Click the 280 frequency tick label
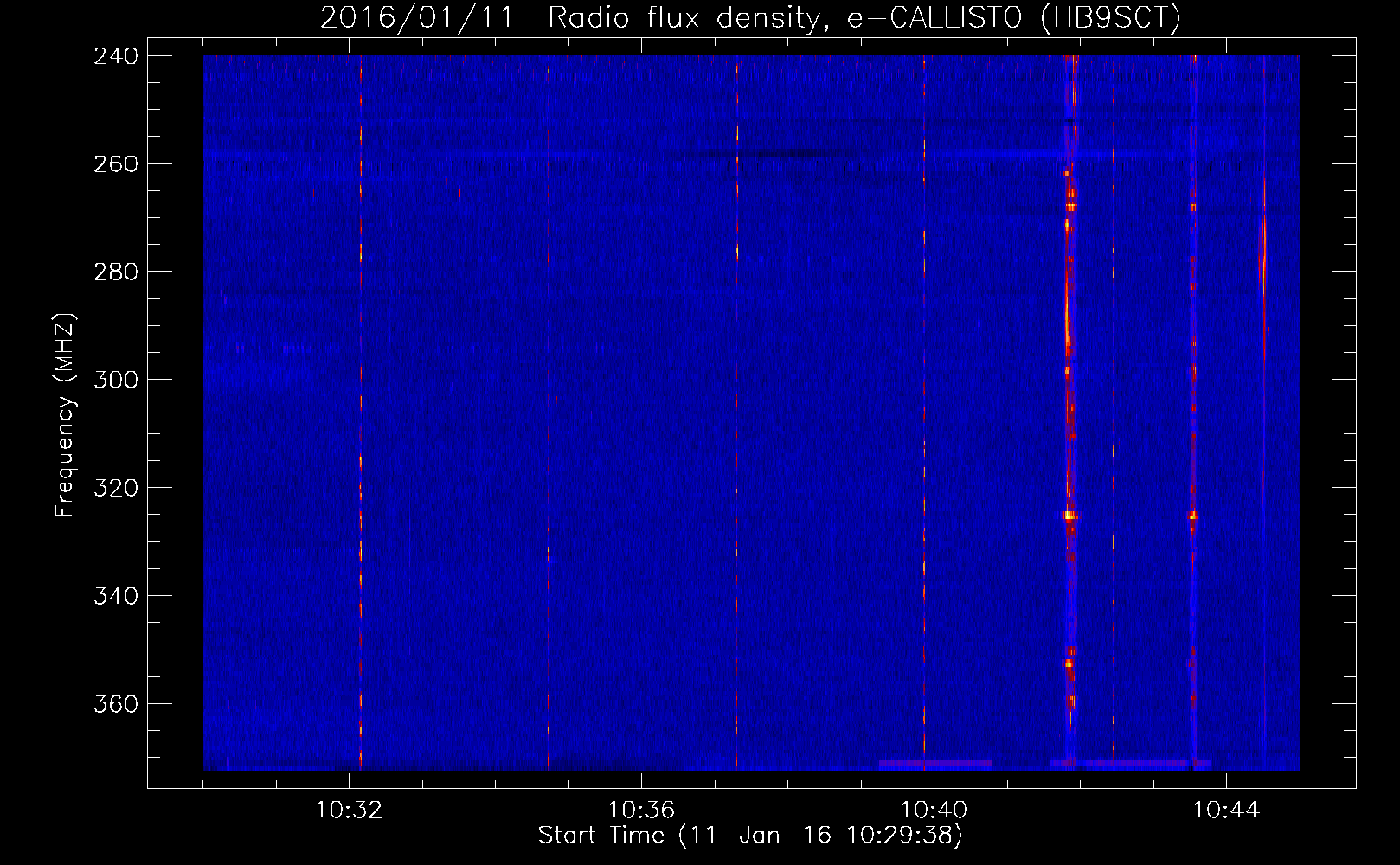Viewport: 1400px width, 865px height. (116, 272)
